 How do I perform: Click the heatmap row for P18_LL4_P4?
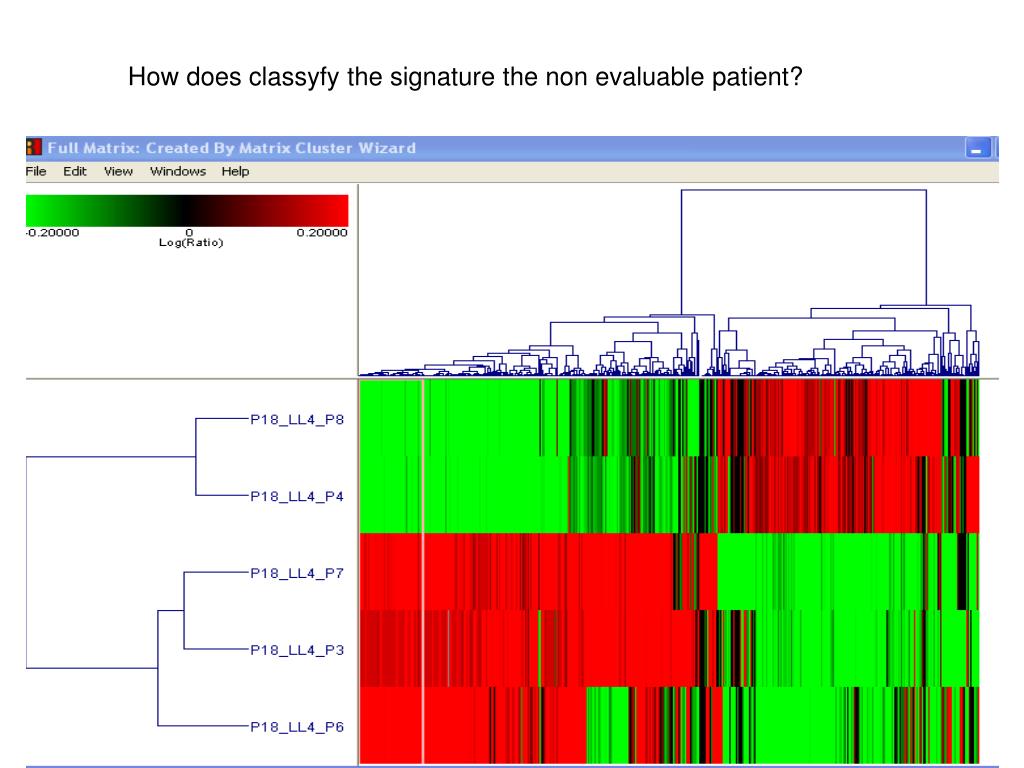pyautogui.click(x=669, y=494)
